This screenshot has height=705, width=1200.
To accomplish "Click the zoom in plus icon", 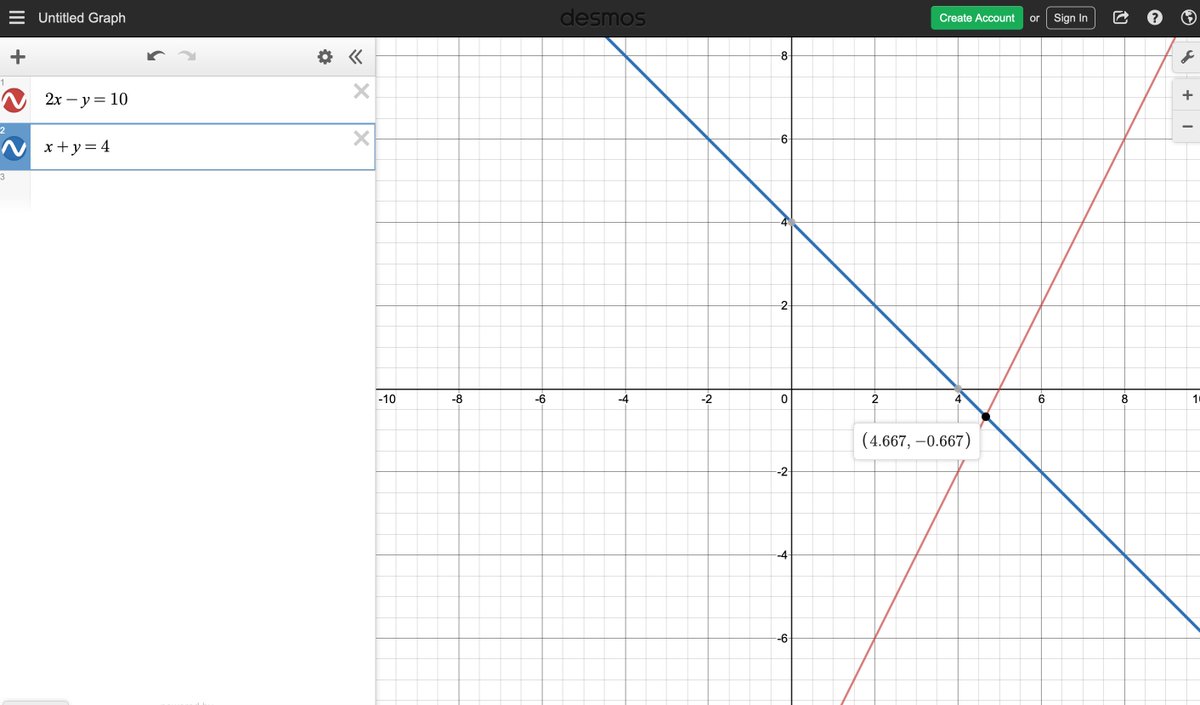I will click(1186, 94).
